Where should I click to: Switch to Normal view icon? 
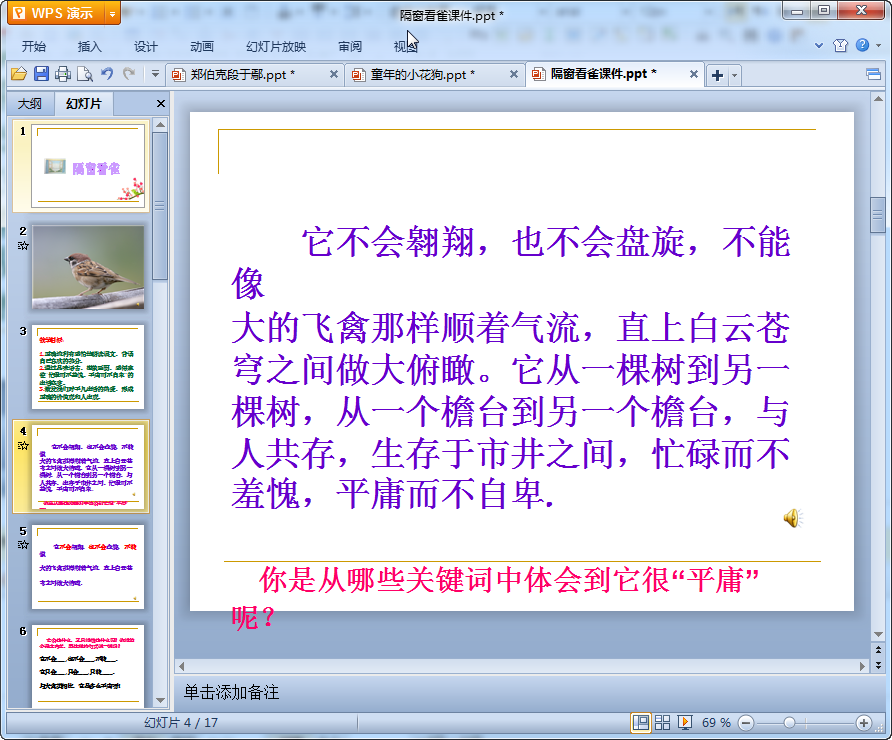click(x=641, y=722)
